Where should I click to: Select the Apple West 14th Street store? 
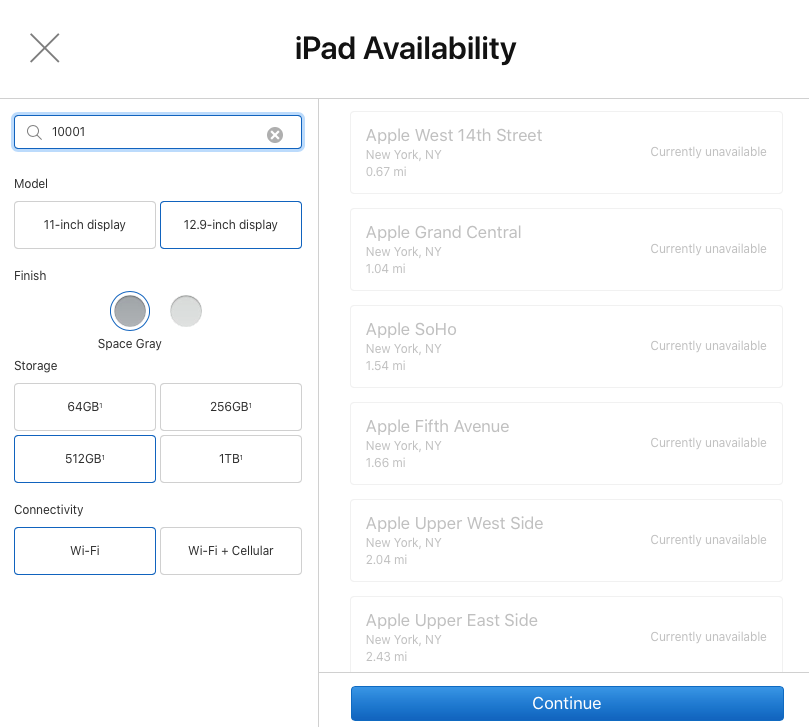coord(566,152)
